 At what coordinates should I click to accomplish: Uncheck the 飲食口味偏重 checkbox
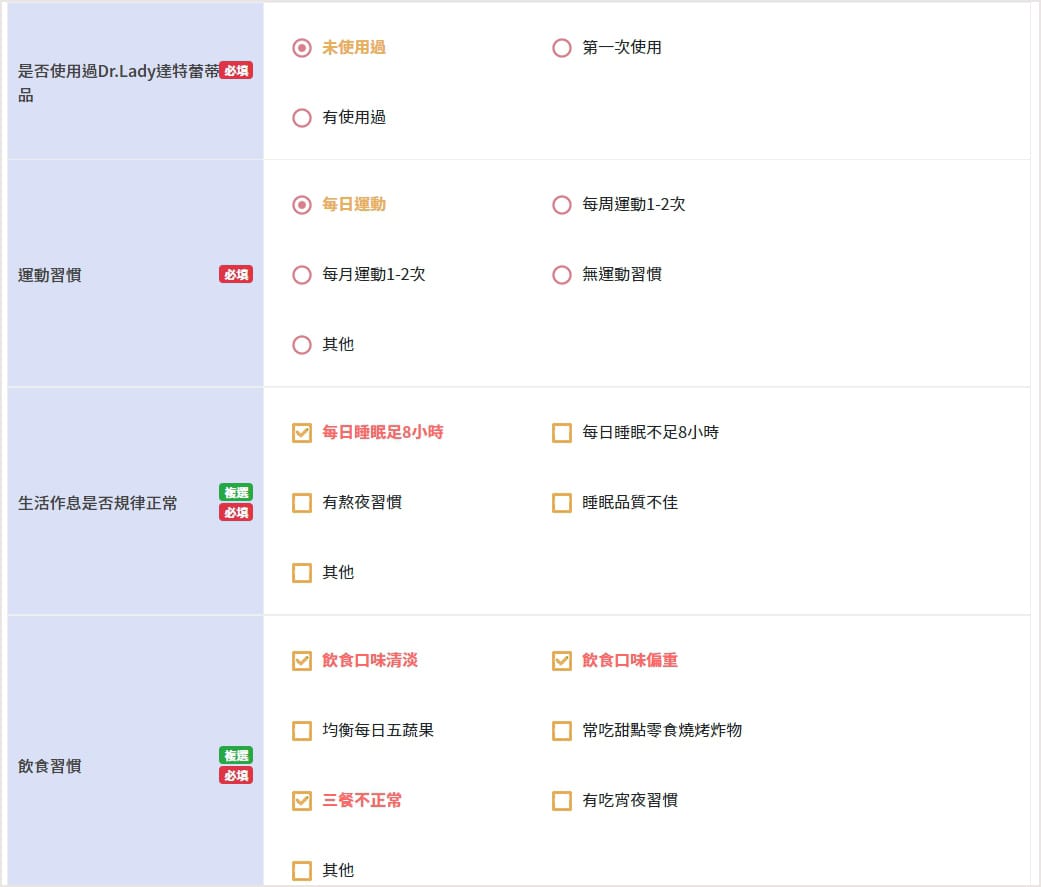pyautogui.click(x=562, y=661)
